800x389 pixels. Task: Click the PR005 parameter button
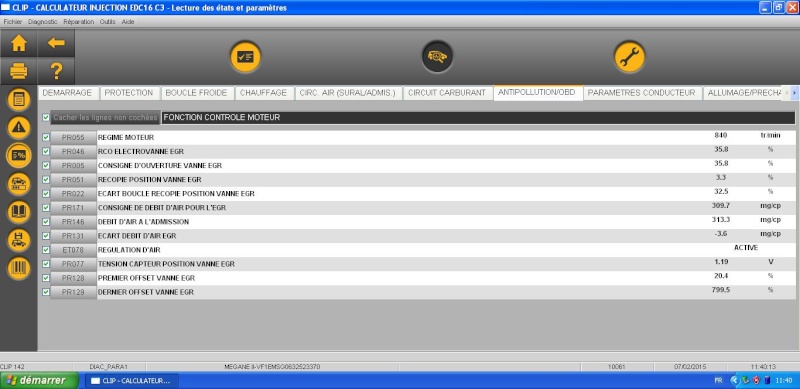click(x=73, y=165)
